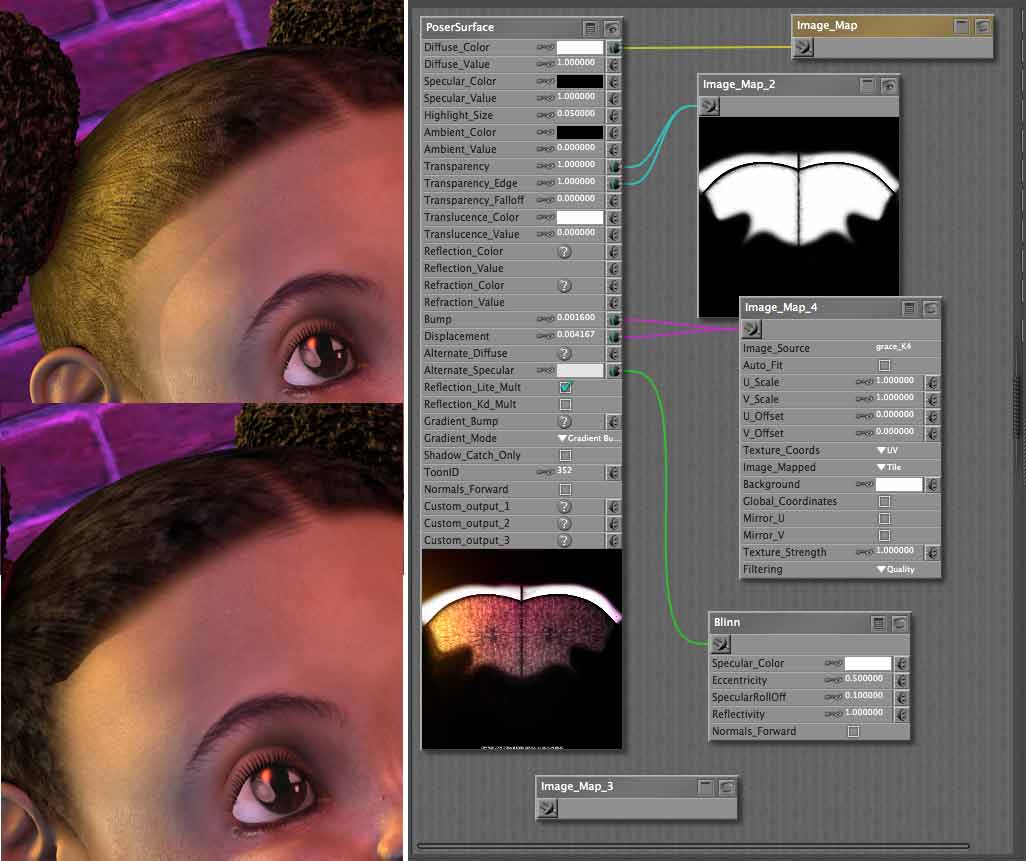Viewport: 1026px width, 861px height.
Task: Uncheck the Reflection_Lite_Mult checkbox
Action: [x=566, y=387]
